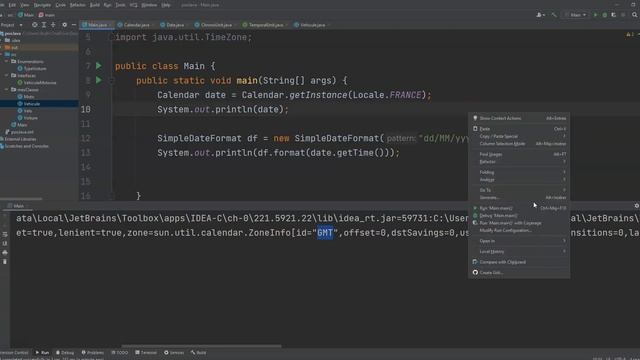Choose Create Gist... in context menu
This screenshot has width=640, height=360.
[x=519, y=272]
